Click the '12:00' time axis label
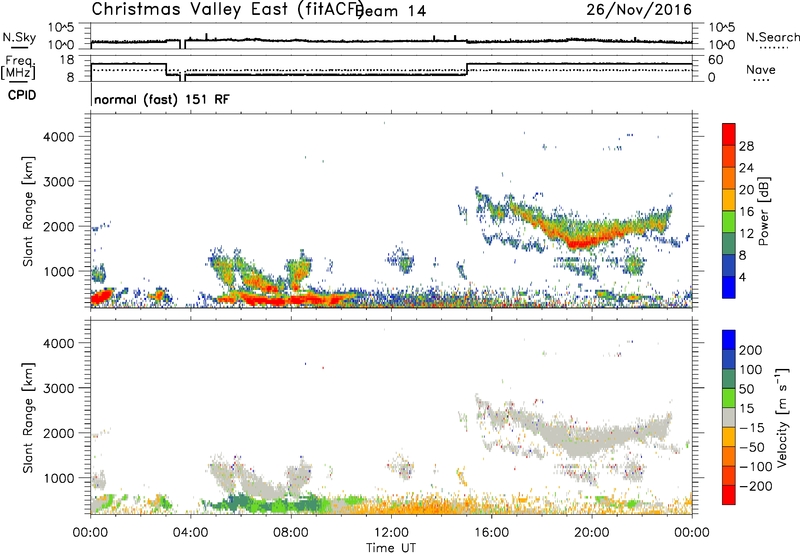The width and height of the screenshot is (800, 554). point(391,533)
